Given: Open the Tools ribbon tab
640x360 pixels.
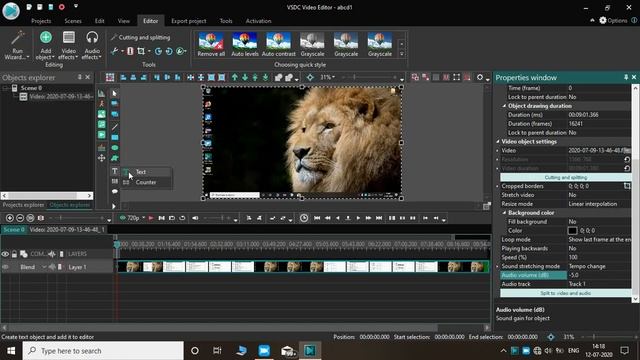Looking at the screenshot, I should [226, 21].
